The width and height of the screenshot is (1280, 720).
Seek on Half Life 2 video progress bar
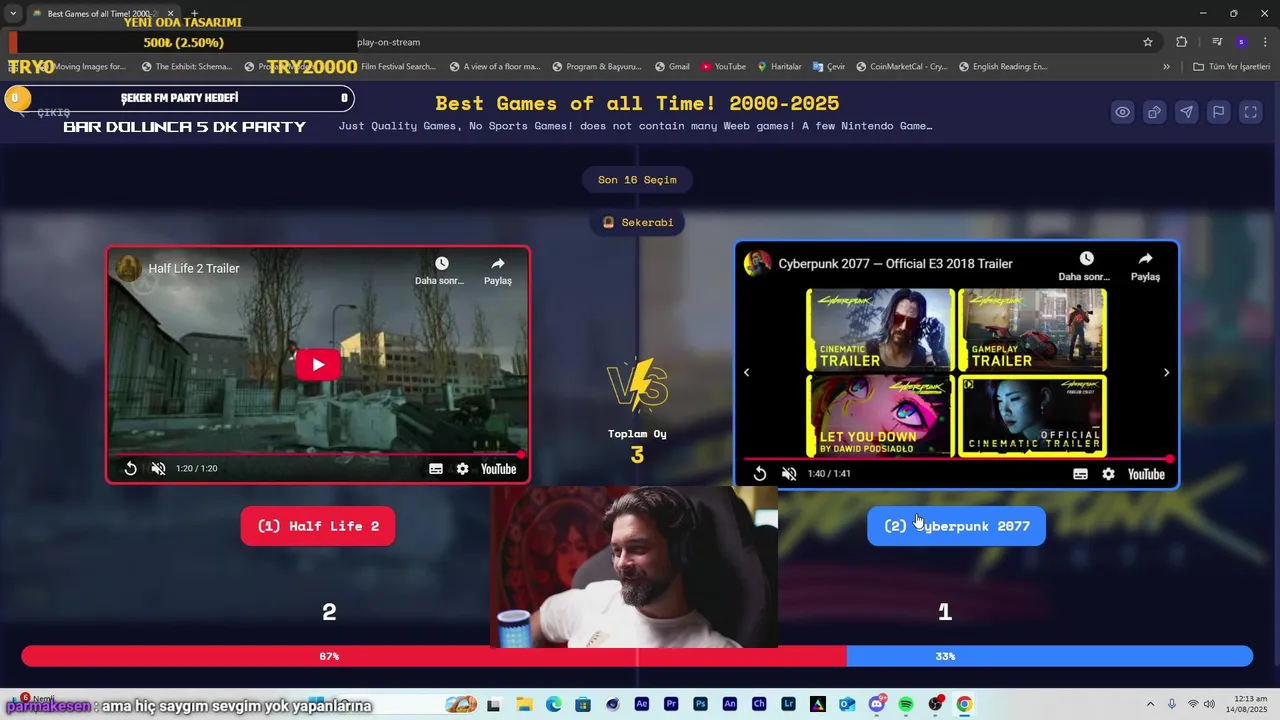[317, 454]
